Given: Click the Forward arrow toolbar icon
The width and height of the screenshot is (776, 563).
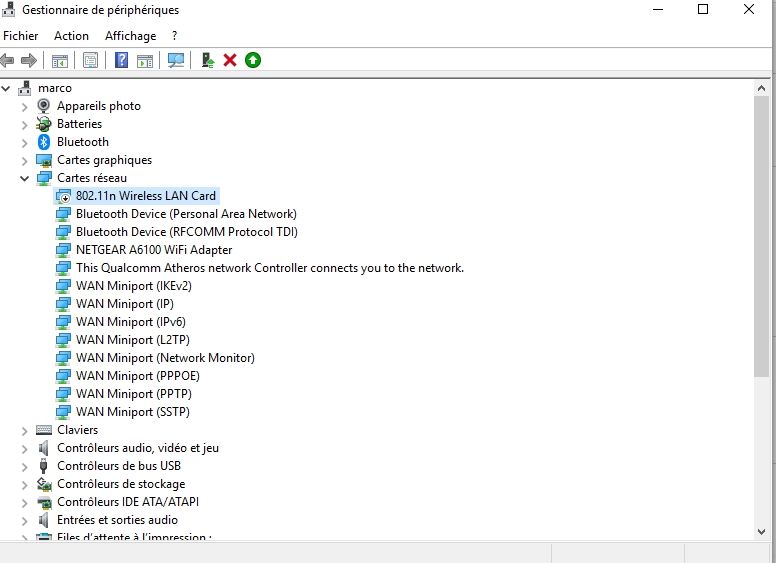Looking at the screenshot, I should (29, 60).
